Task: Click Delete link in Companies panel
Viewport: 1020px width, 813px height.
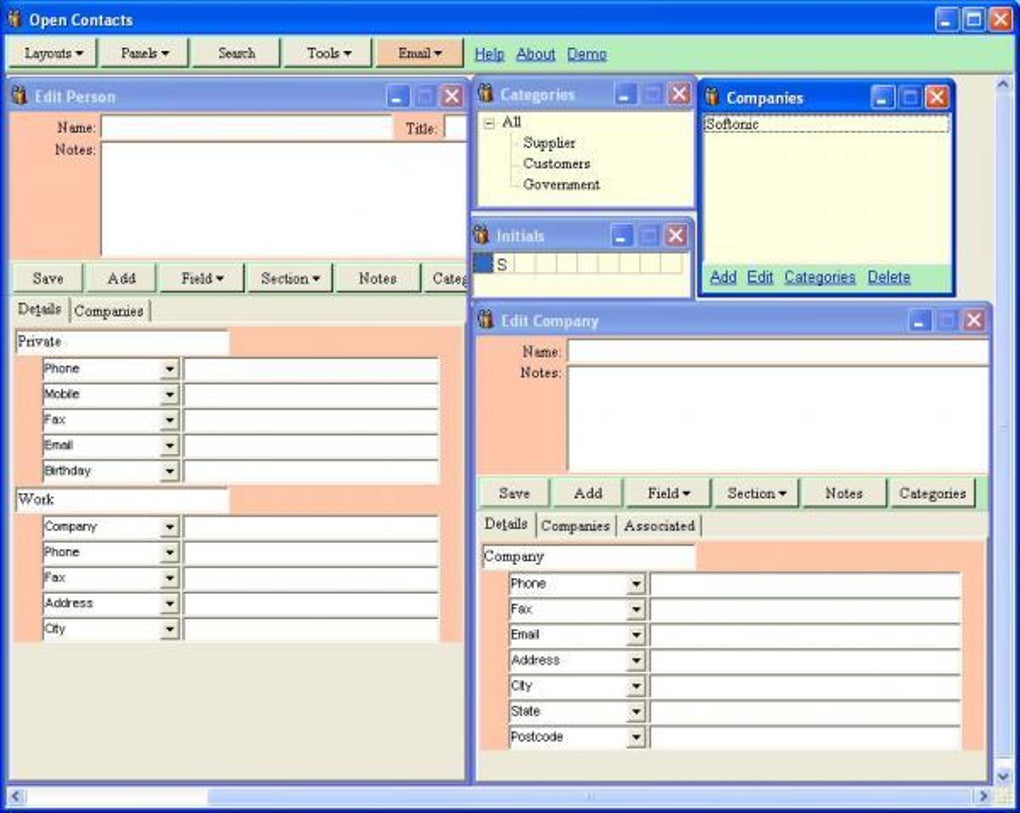Action: [889, 277]
